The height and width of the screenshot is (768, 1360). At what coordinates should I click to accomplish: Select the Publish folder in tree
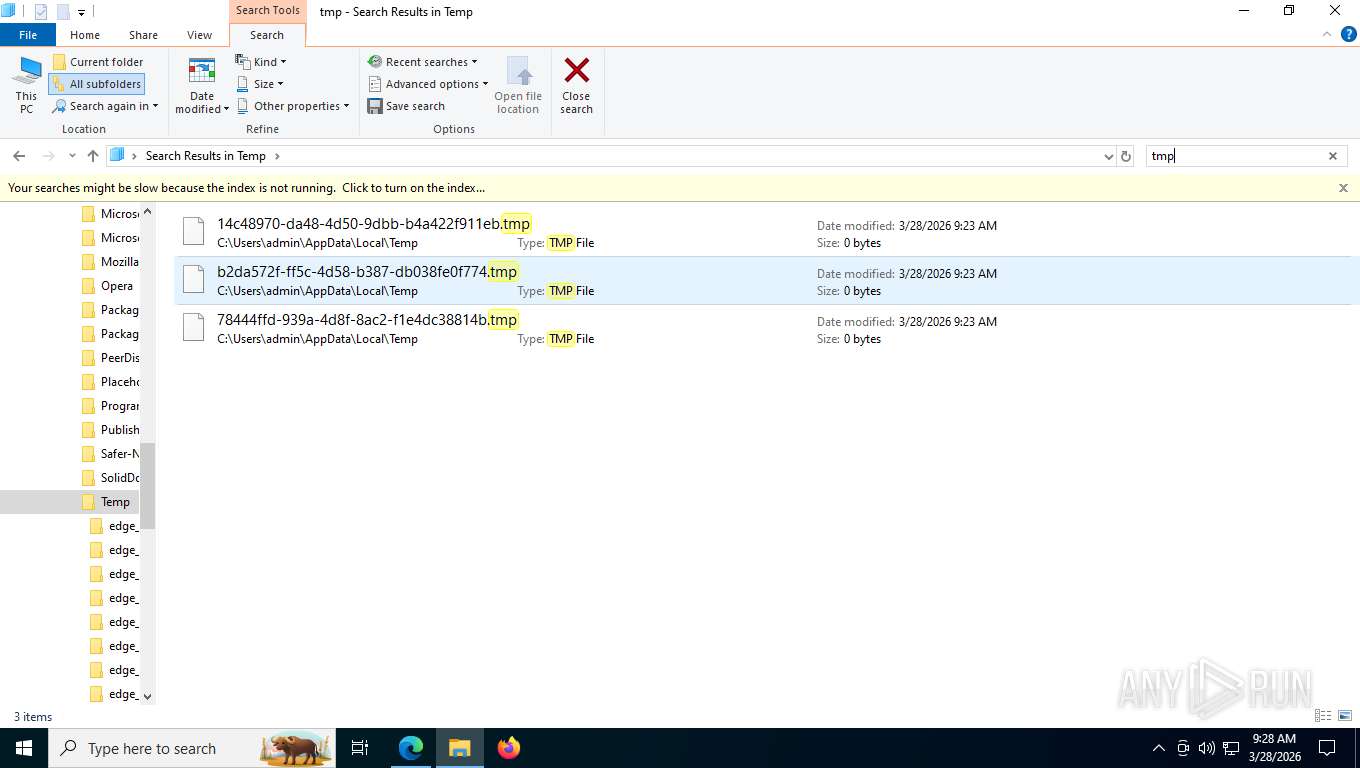[108, 430]
